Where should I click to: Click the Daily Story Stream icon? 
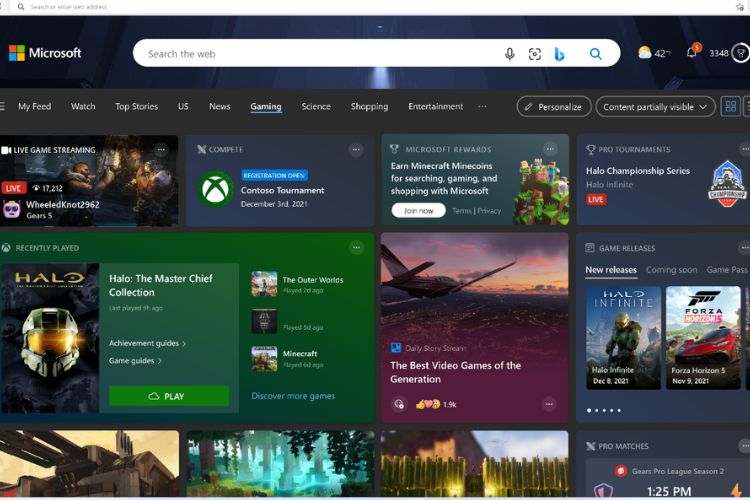396,348
